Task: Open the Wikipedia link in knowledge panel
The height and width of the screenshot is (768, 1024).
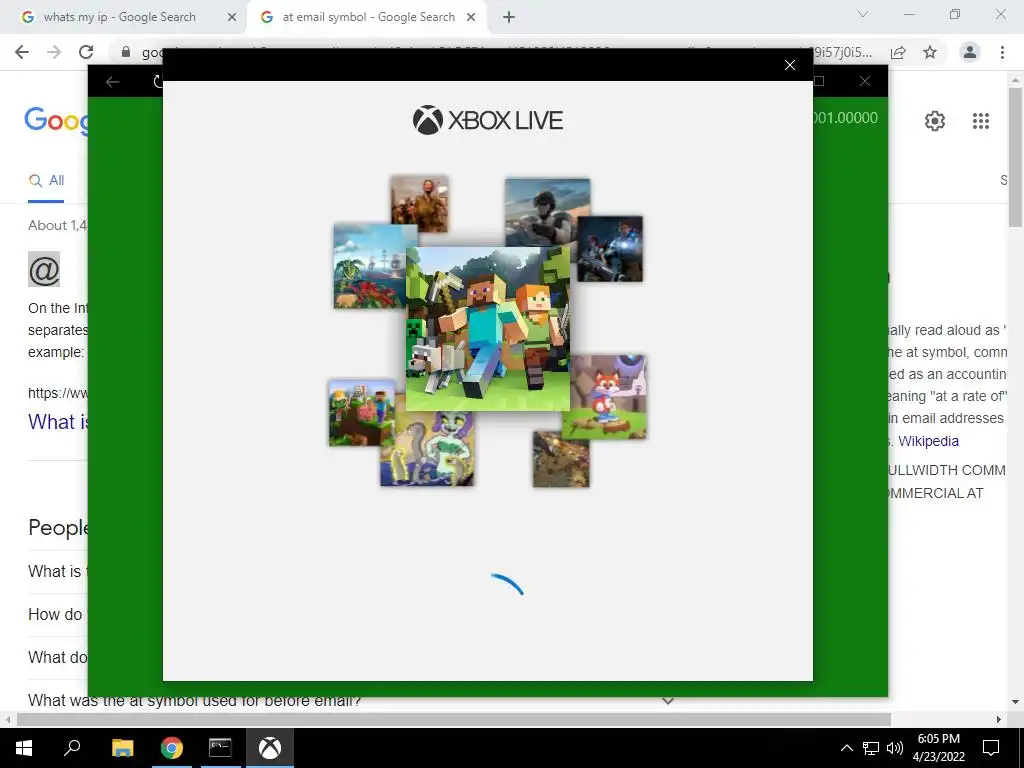Action: click(x=928, y=441)
